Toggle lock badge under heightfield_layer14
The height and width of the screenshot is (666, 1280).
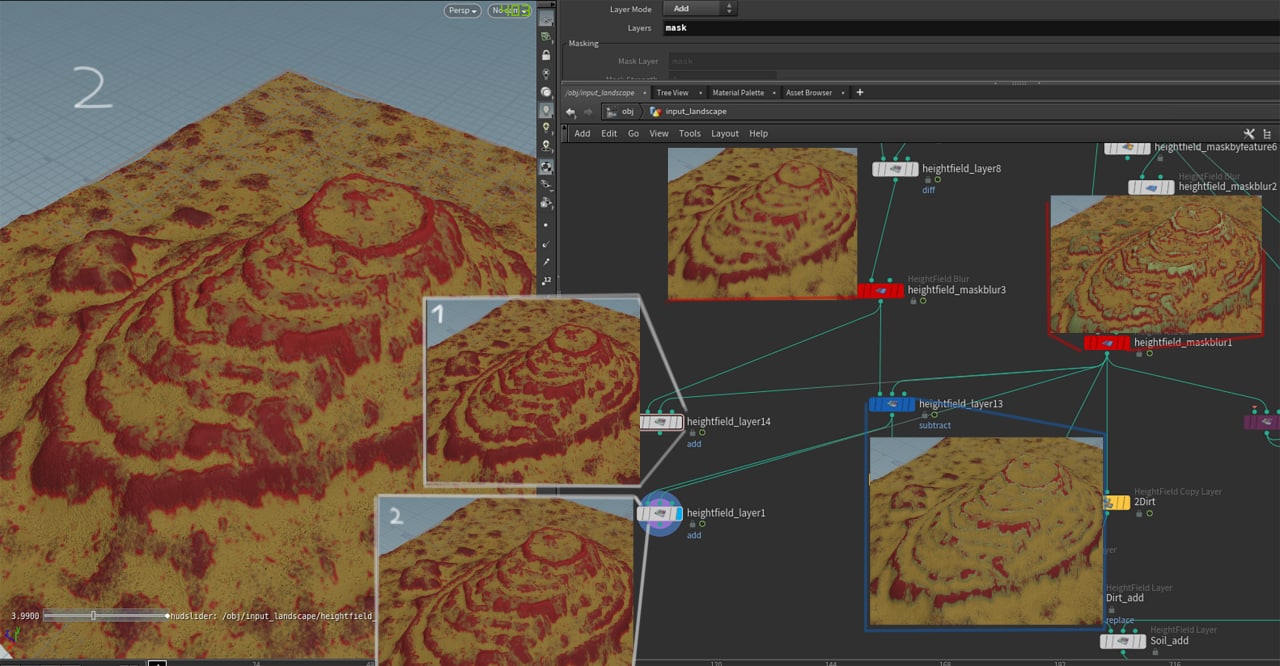(x=691, y=433)
